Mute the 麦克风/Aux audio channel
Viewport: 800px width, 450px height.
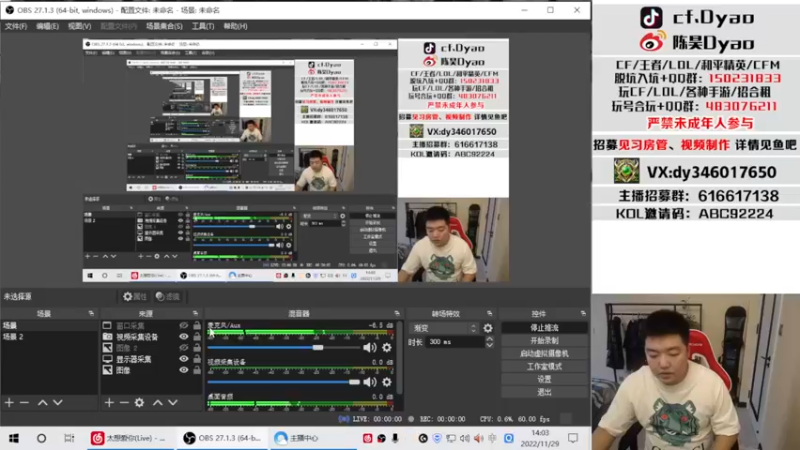pos(369,347)
